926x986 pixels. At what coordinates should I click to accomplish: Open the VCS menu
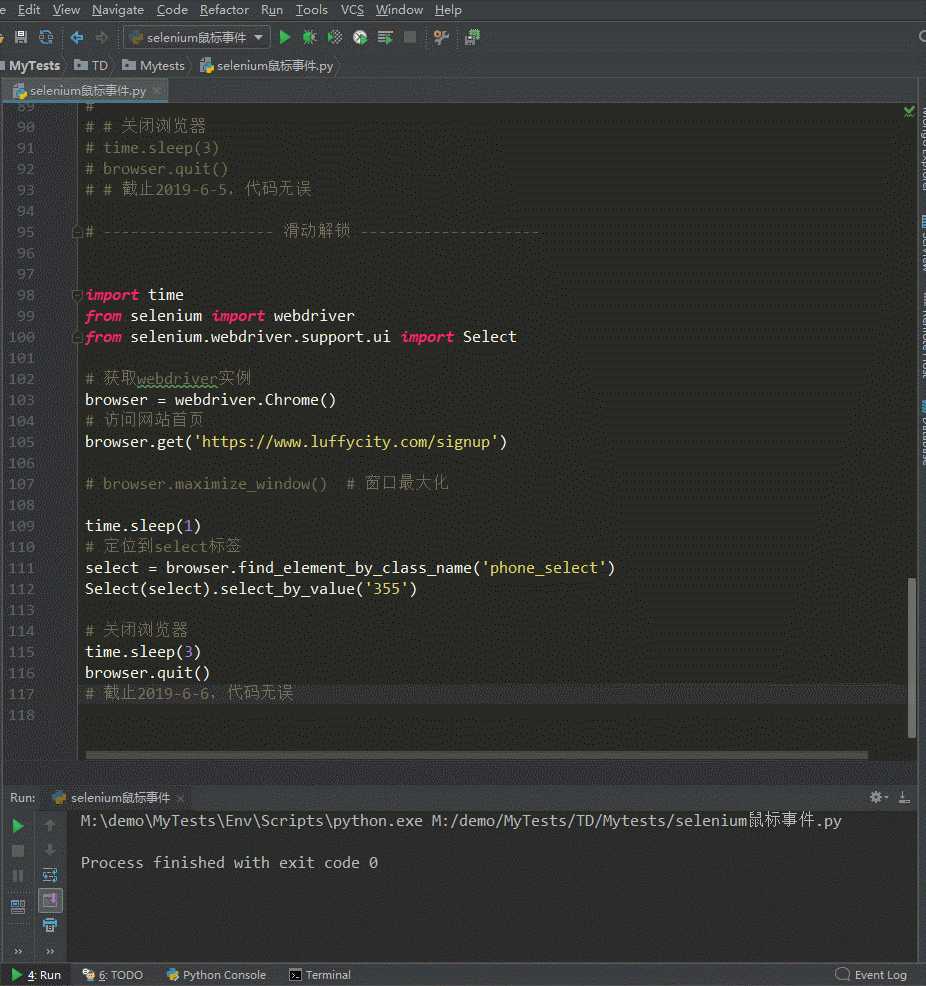[x=352, y=10]
